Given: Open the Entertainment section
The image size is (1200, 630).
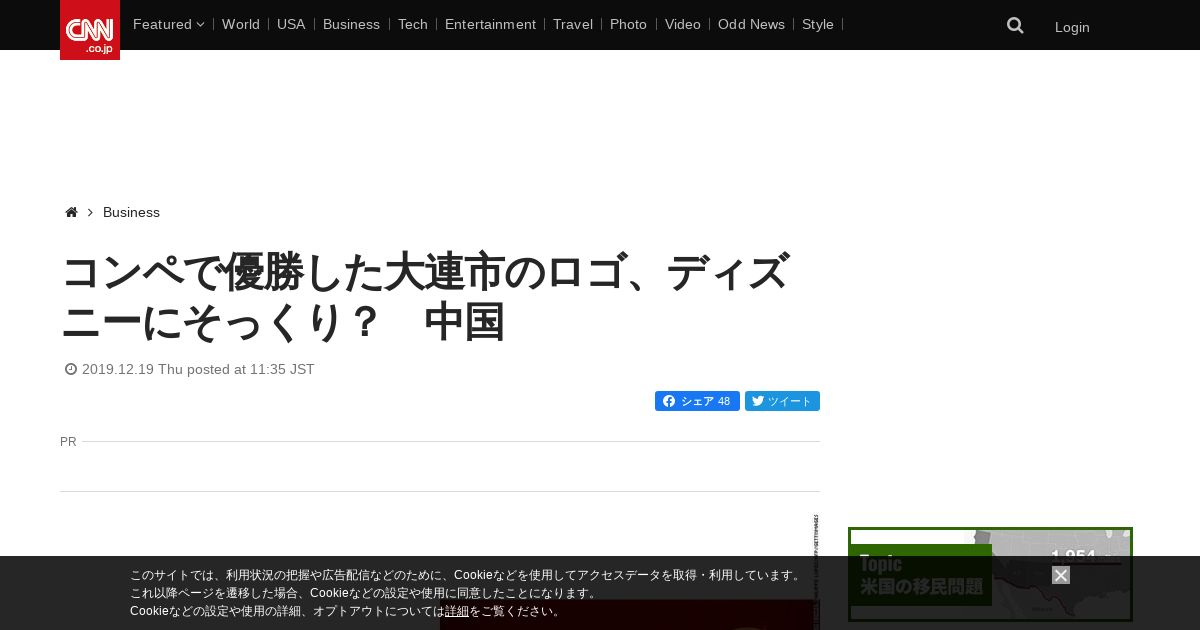Looking at the screenshot, I should pos(490,24).
